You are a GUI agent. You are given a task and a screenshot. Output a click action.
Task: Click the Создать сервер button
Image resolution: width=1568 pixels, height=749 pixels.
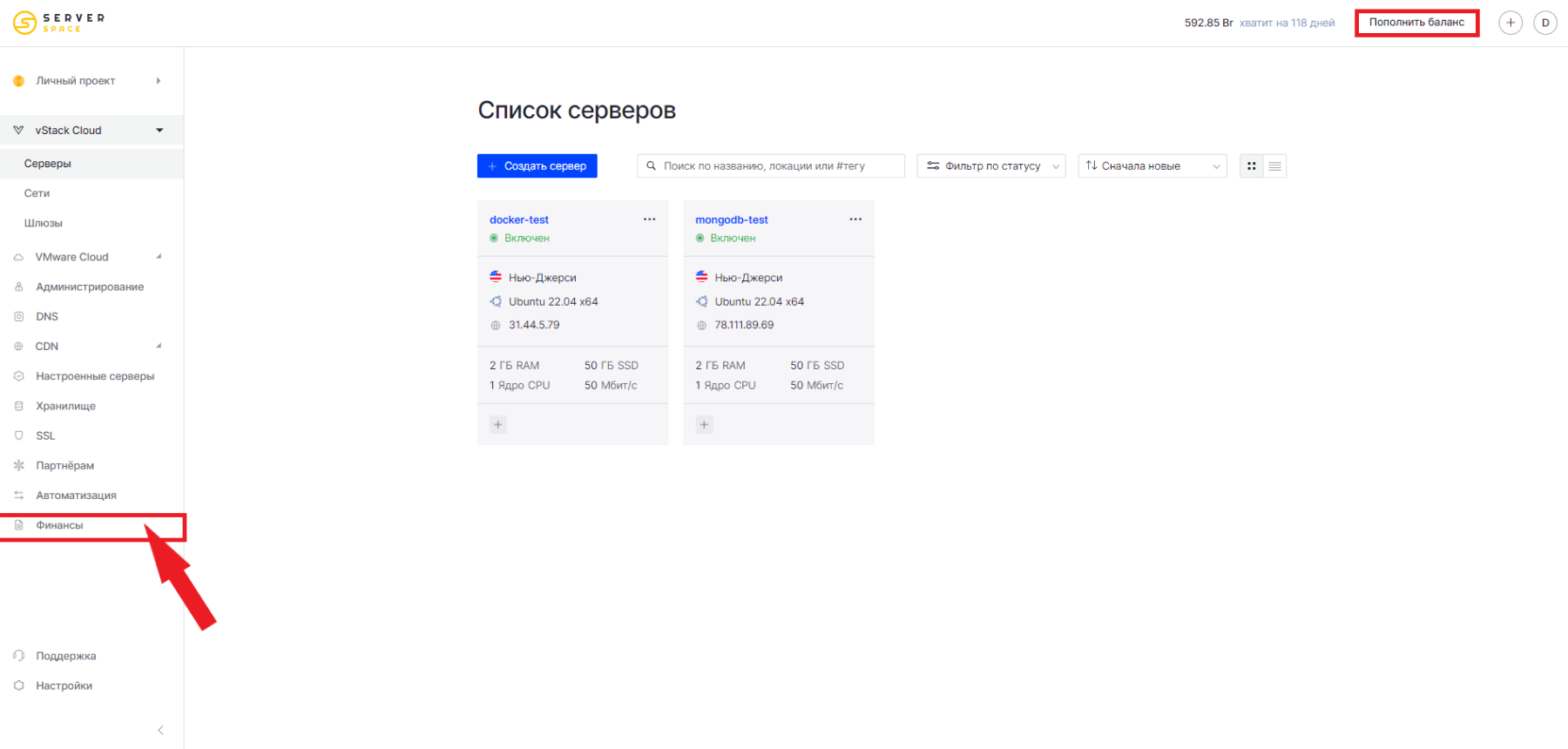pos(537,165)
